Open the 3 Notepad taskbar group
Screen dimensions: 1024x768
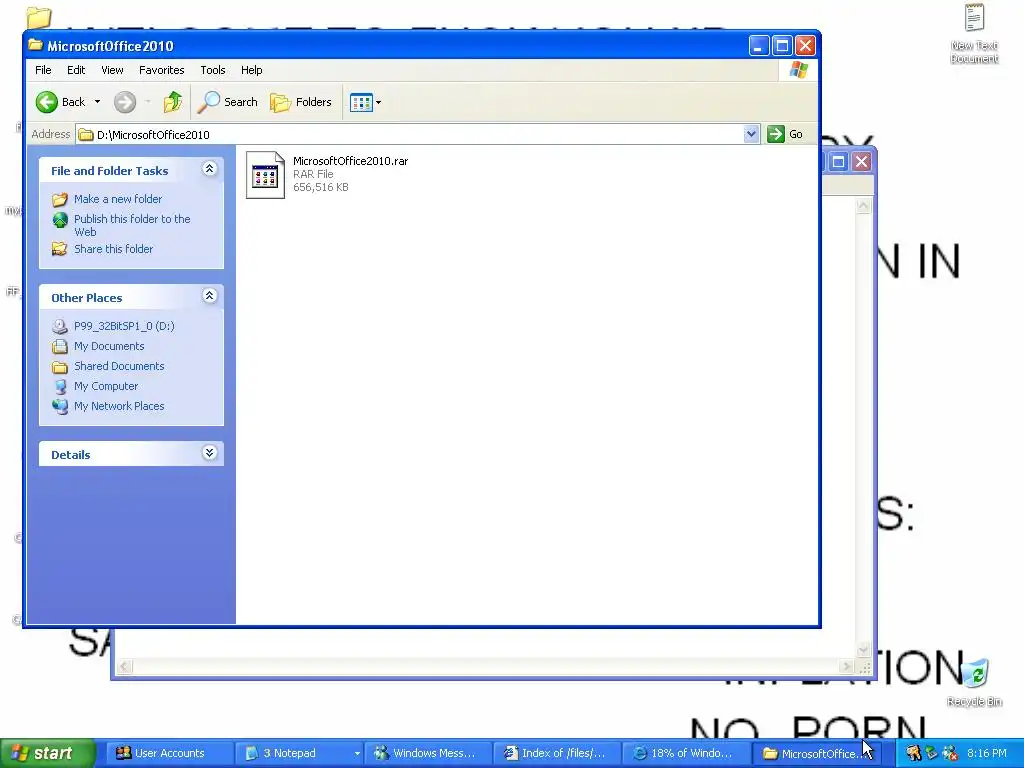(298, 753)
